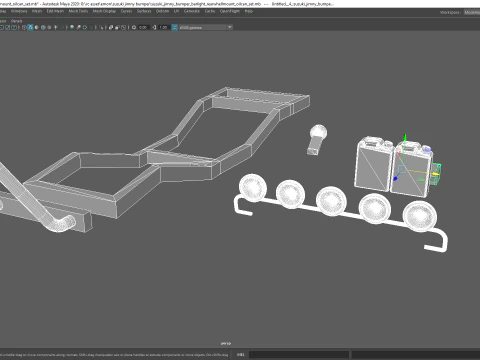Open the Workspace selector dropdown
Screen dimensions: 480x360
pyautogui.click(x=472, y=12)
